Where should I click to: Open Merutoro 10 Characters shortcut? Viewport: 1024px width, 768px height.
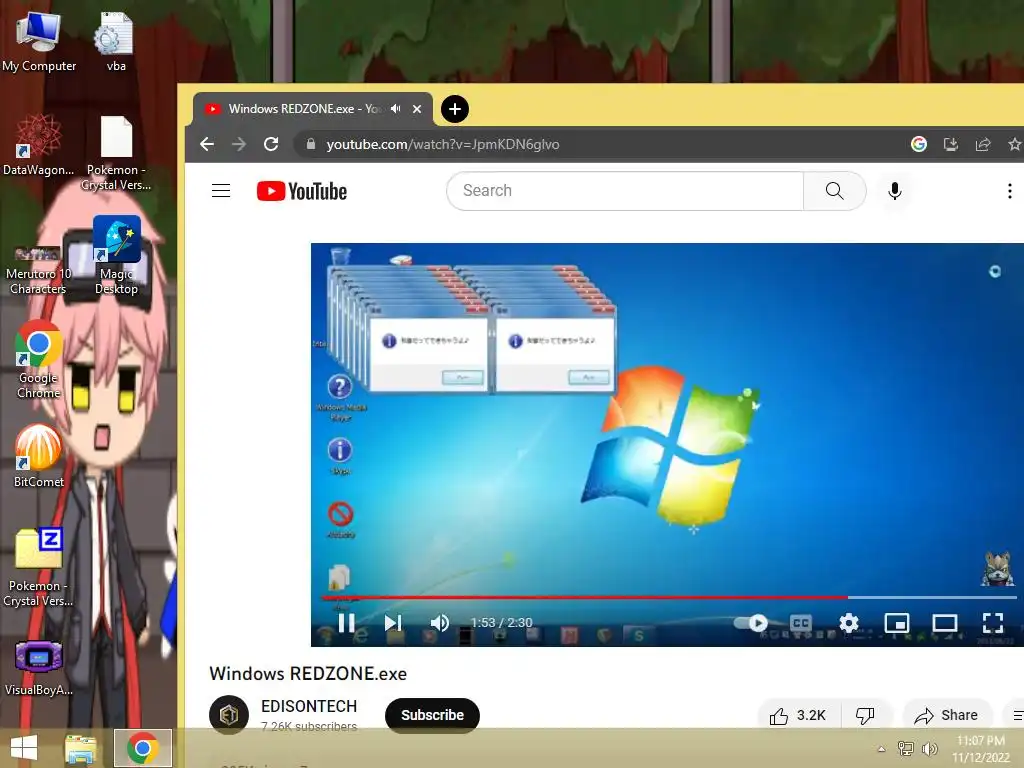coord(38,270)
